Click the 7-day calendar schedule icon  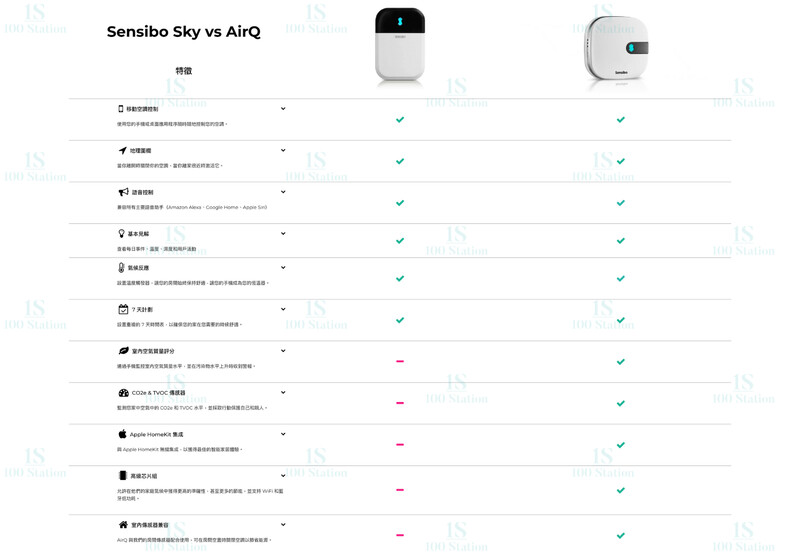coord(123,310)
